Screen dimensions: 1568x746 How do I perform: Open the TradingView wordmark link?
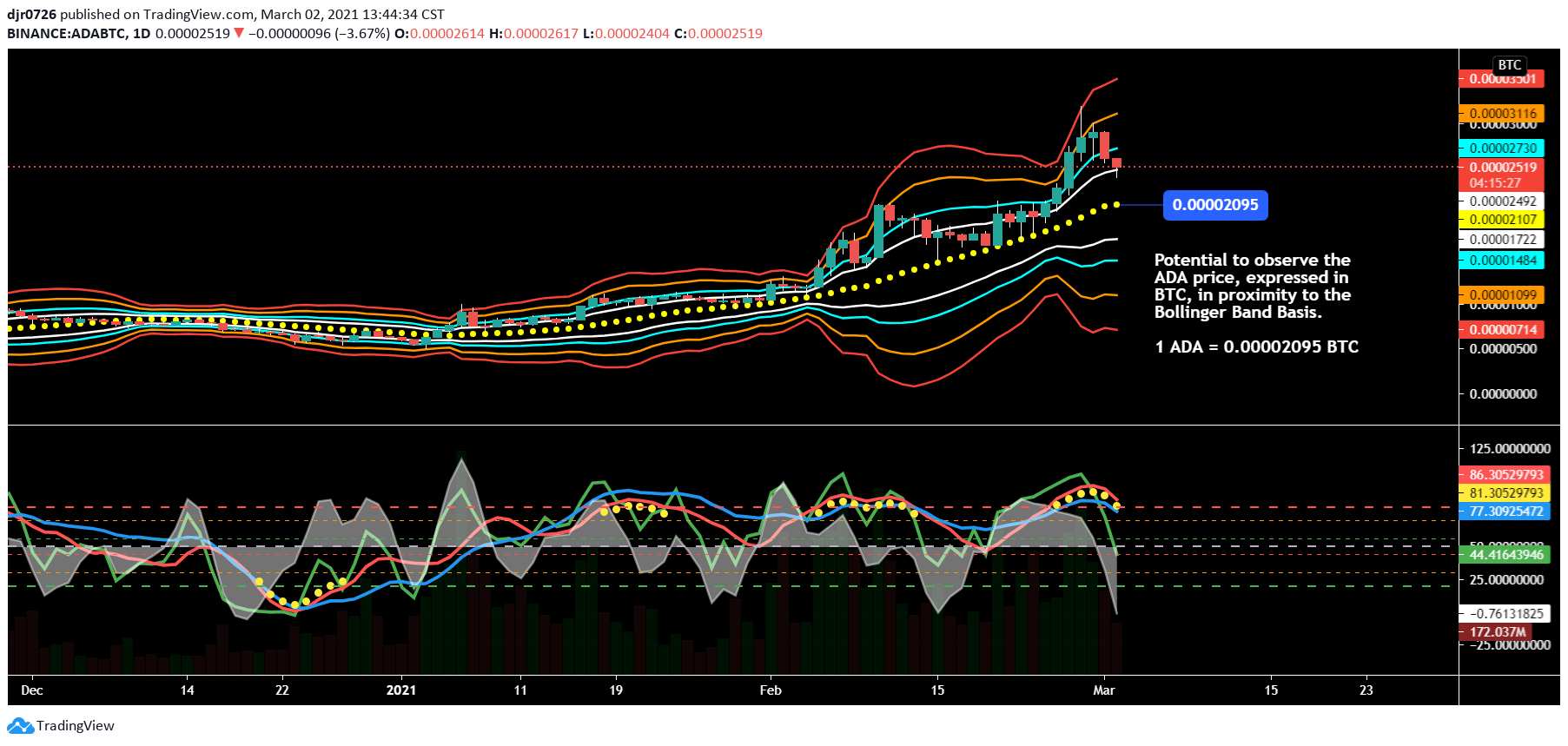(x=76, y=726)
